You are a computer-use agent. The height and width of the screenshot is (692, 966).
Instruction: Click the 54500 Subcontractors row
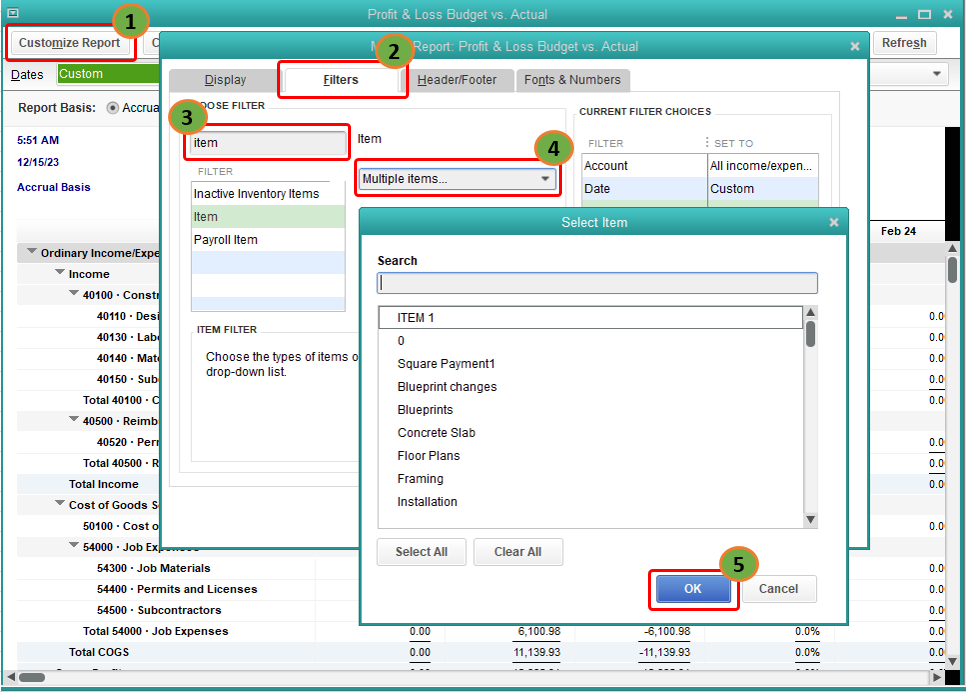[159, 610]
